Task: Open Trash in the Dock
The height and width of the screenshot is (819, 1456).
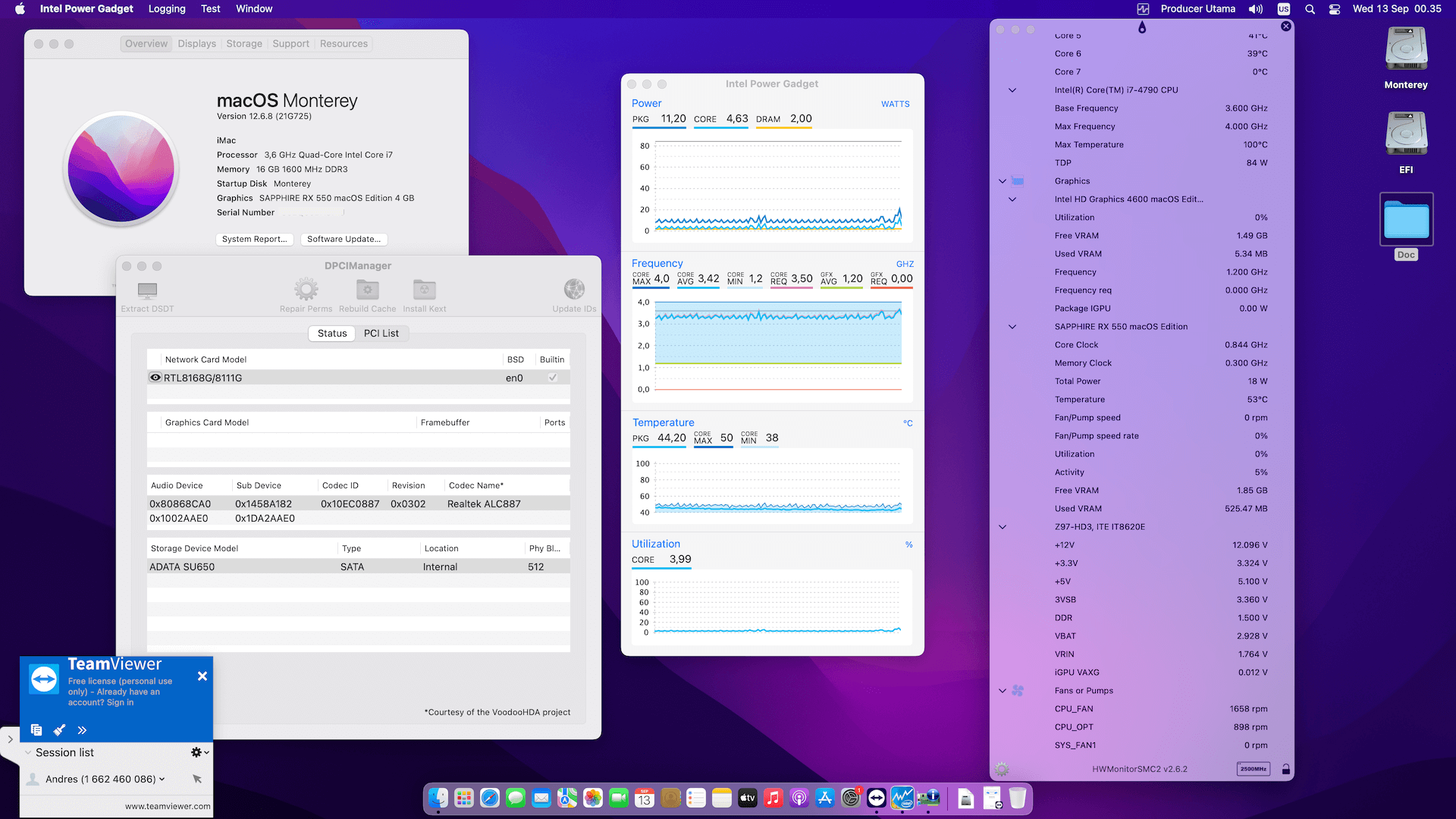Action: [1018, 798]
